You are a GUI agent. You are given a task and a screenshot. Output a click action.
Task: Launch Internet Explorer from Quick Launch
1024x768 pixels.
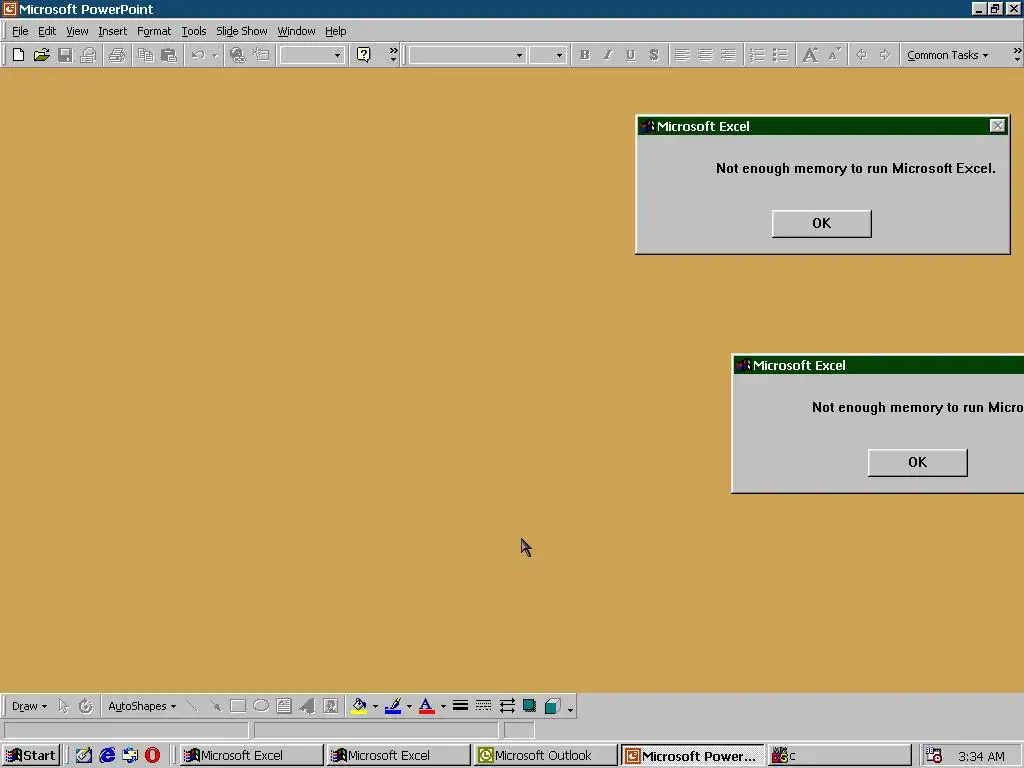tap(107, 756)
